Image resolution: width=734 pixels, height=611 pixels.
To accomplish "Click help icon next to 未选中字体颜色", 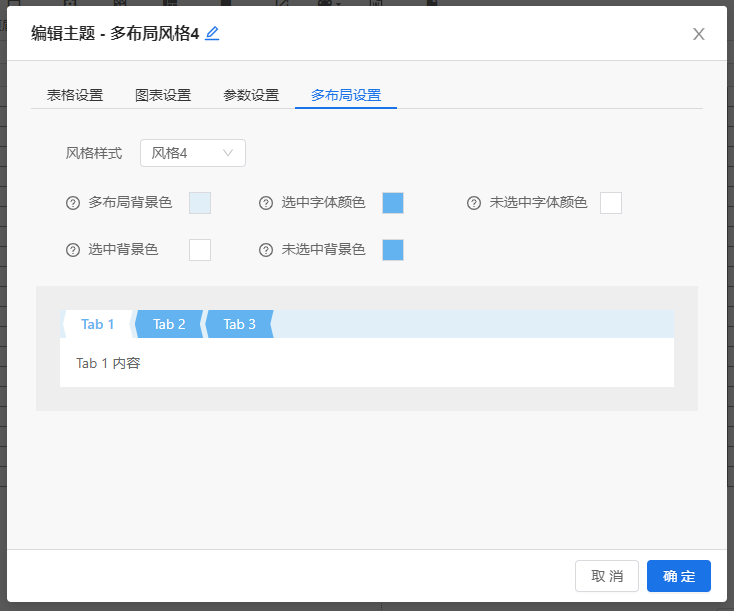I will 474,203.
